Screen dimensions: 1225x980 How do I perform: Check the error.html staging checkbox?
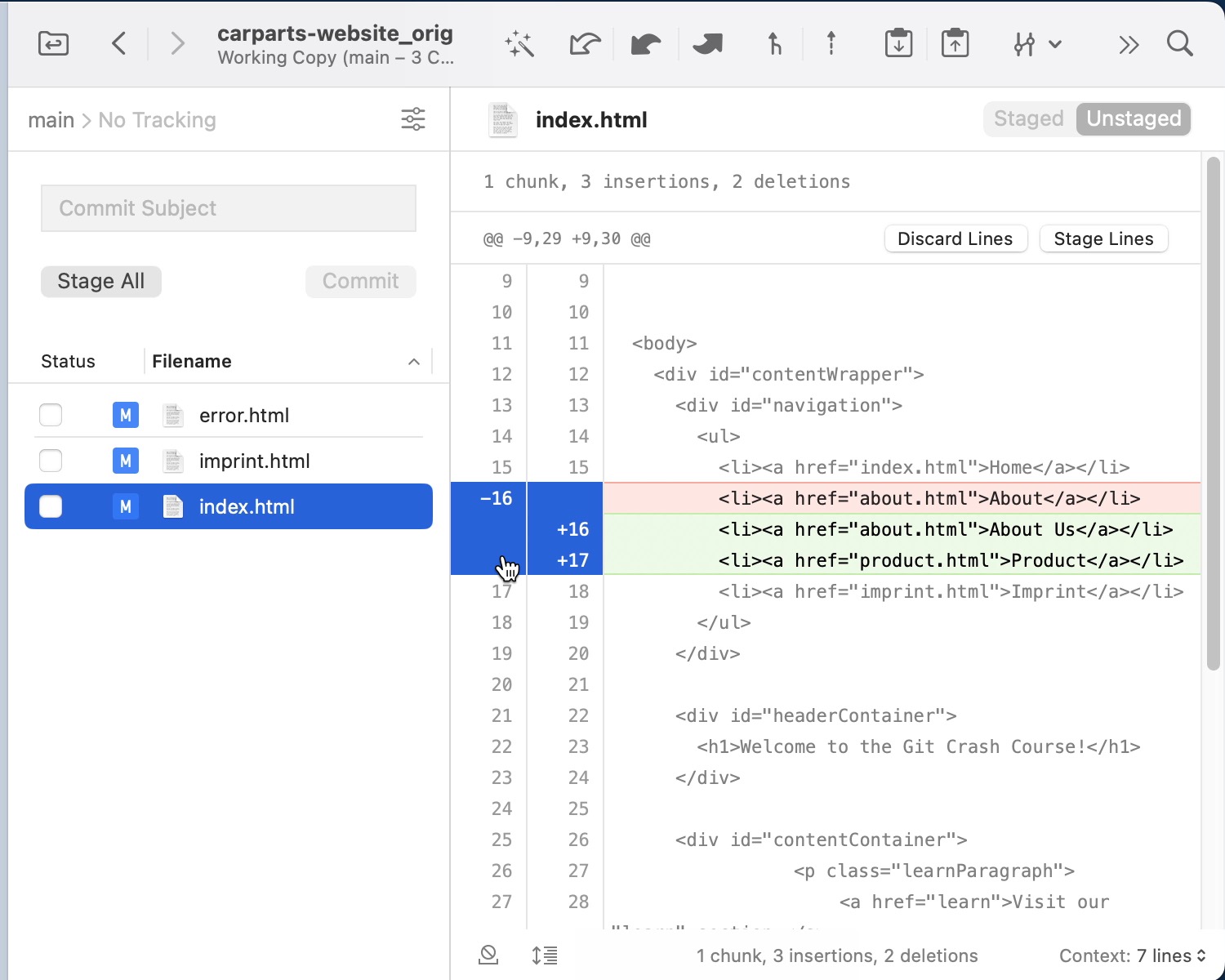pyautogui.click(x=51, y=415)
